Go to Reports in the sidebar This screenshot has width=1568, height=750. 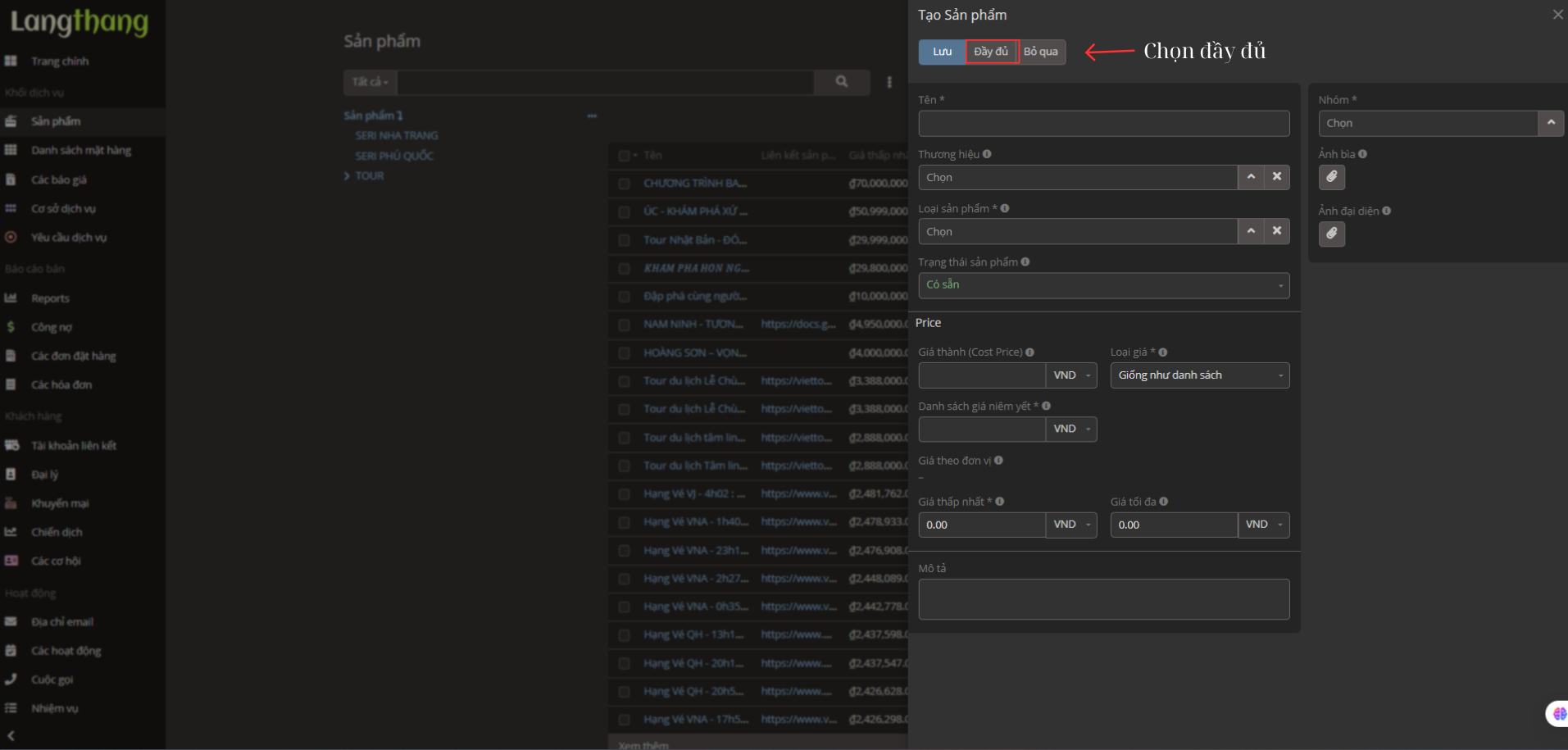(x=50, y=298)
